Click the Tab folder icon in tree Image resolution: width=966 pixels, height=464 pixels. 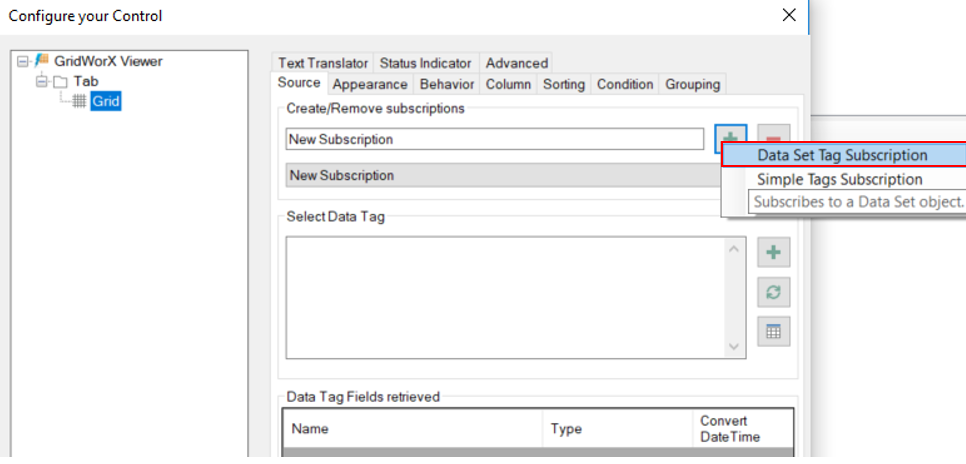click(x=60, y=81)
